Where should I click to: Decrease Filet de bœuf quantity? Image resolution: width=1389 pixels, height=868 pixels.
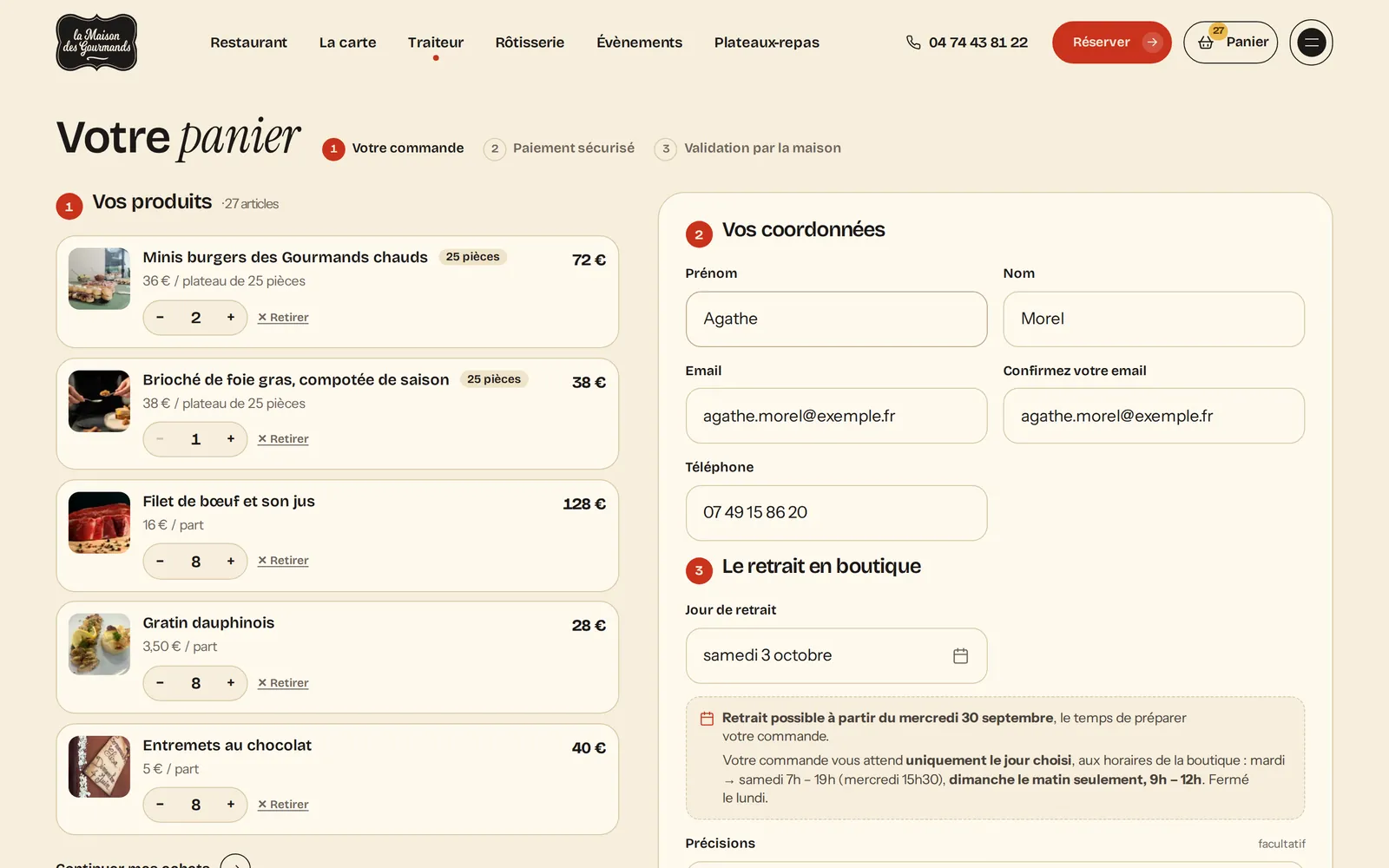(x=160, y=562)
